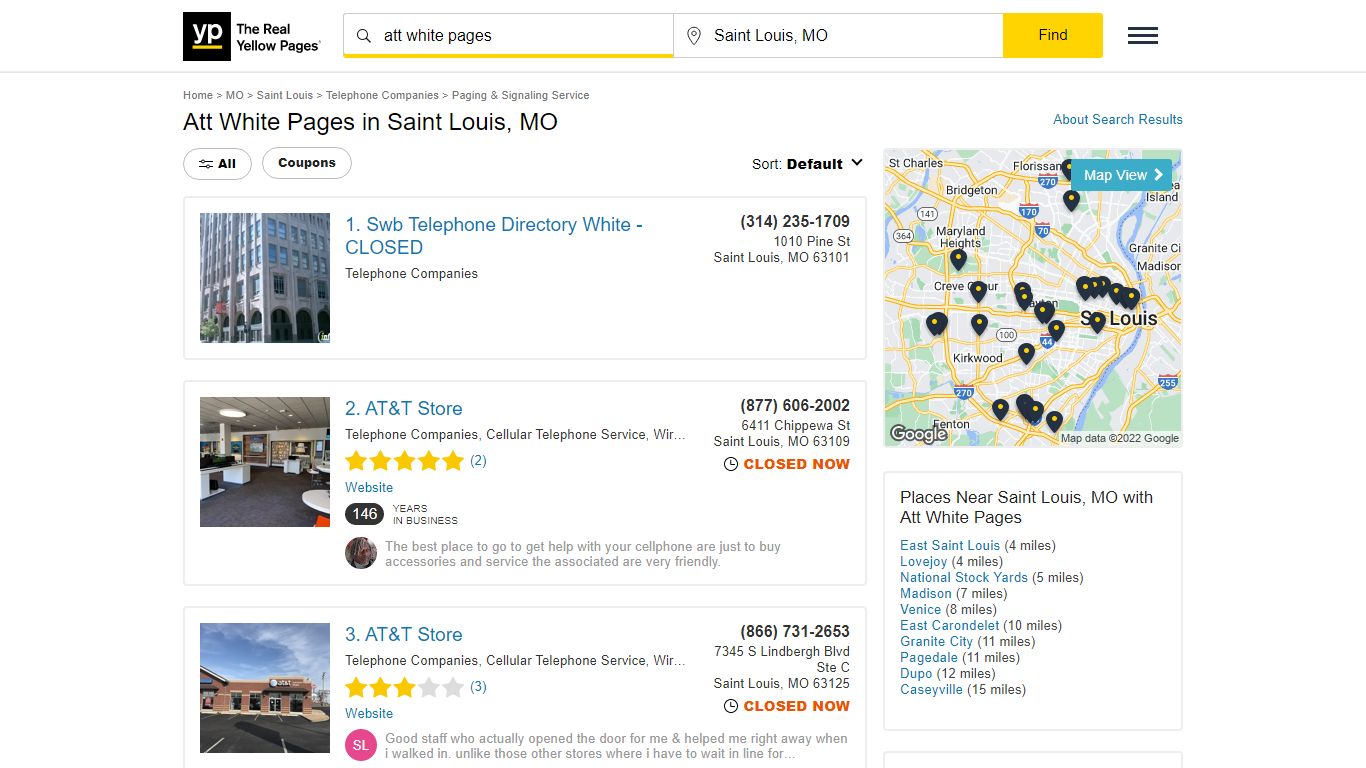Open About Search Results link

pos(1118,119)
